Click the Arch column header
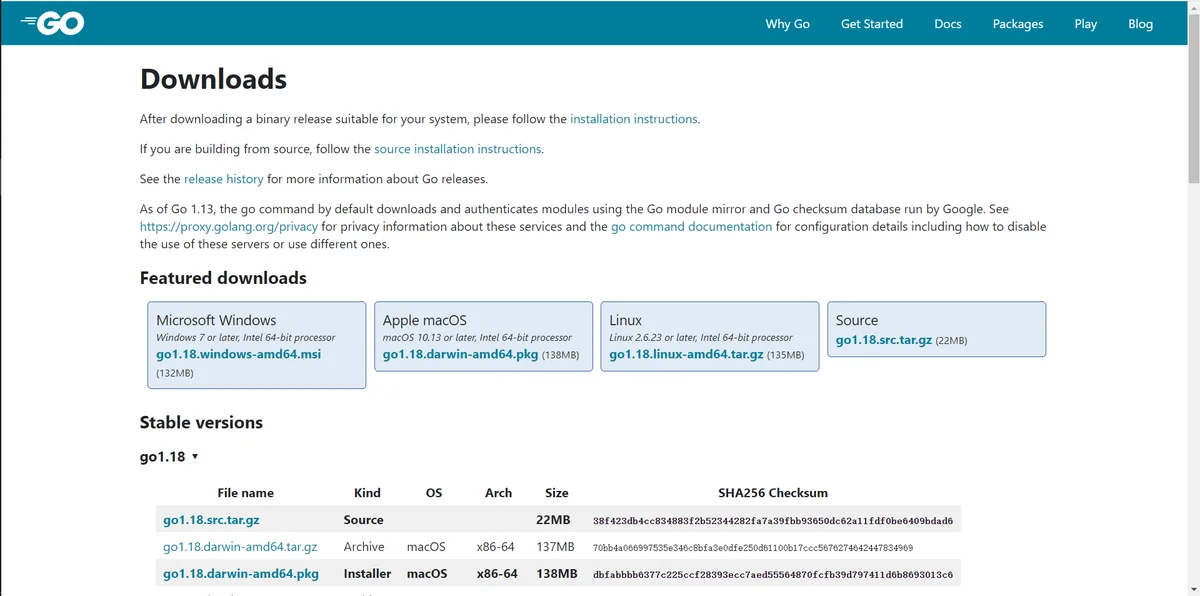The height and width of the screenshot is (596, 1200). [x=498, y=493]
